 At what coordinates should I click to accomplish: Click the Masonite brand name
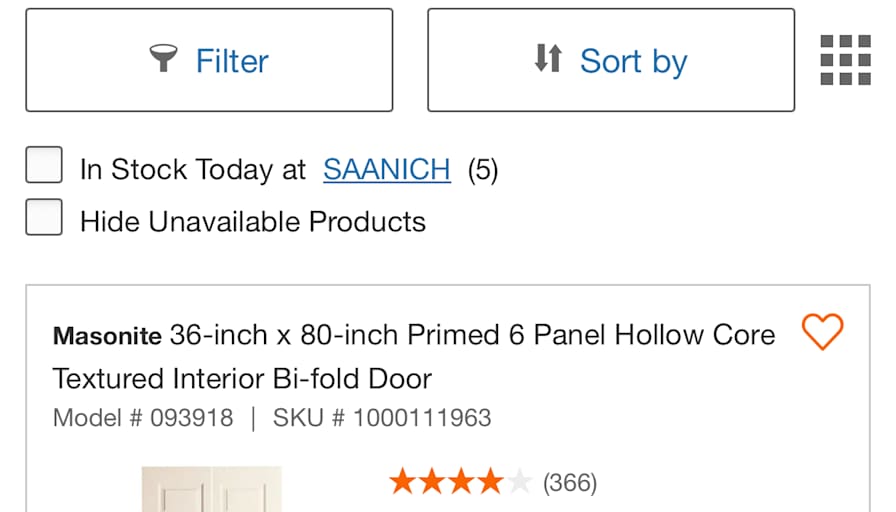pos(107,336)
